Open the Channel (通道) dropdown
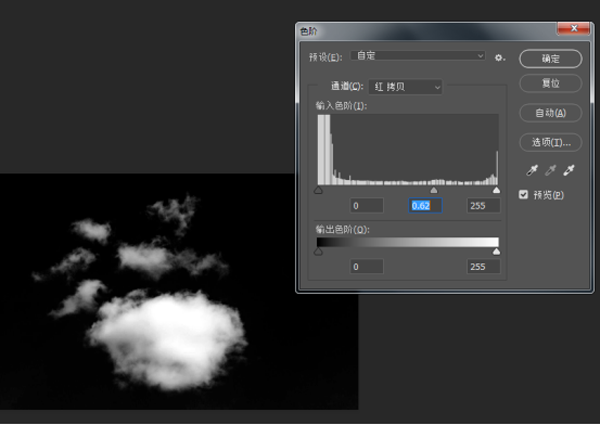600x425 pixels. pyautogui.click(x=405, y=87)
